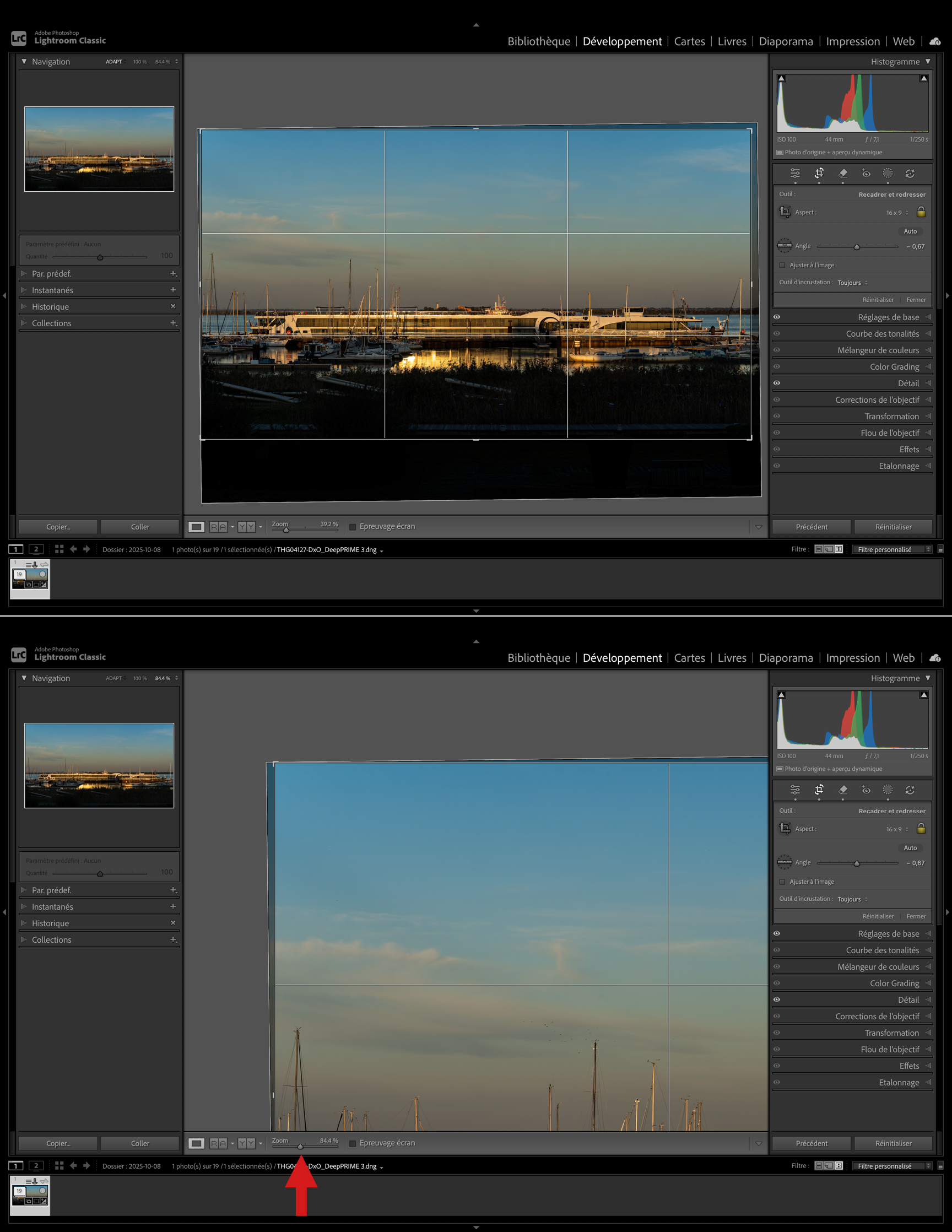Click the 'Précédent' button in lower window
Image resolution: width=952 pixels, height=1232 pixels.
(811, 1143)
